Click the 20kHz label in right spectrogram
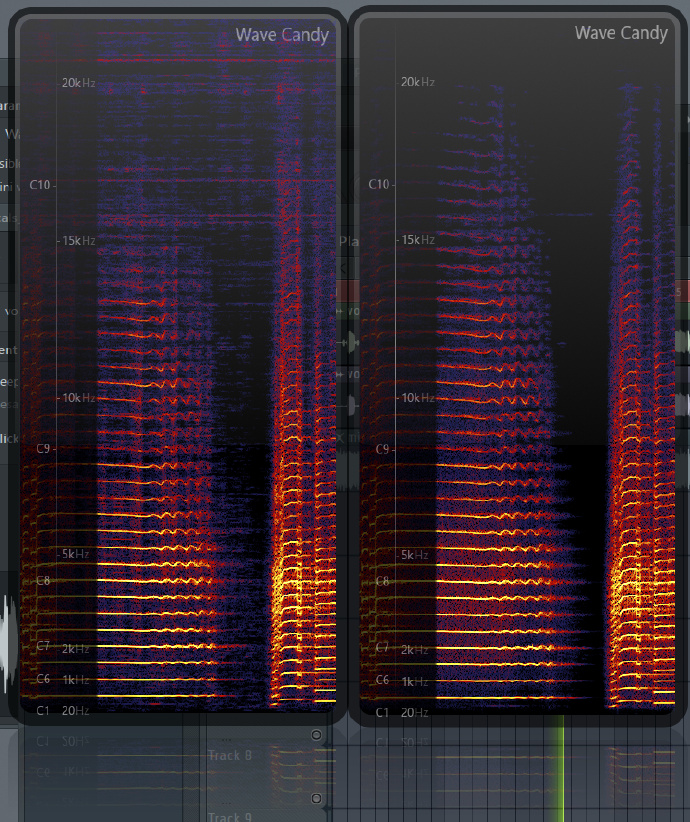The width and height of the screenshot is (690, 822). pos(417,82)
